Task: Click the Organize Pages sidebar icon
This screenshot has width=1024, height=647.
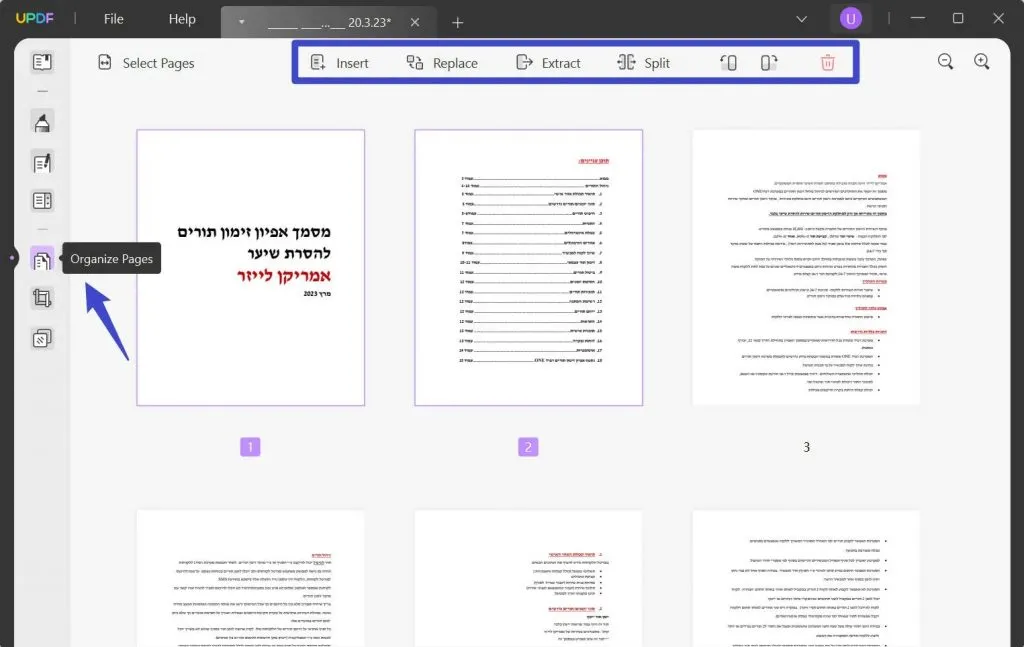Action: click(x=42, y=259)
